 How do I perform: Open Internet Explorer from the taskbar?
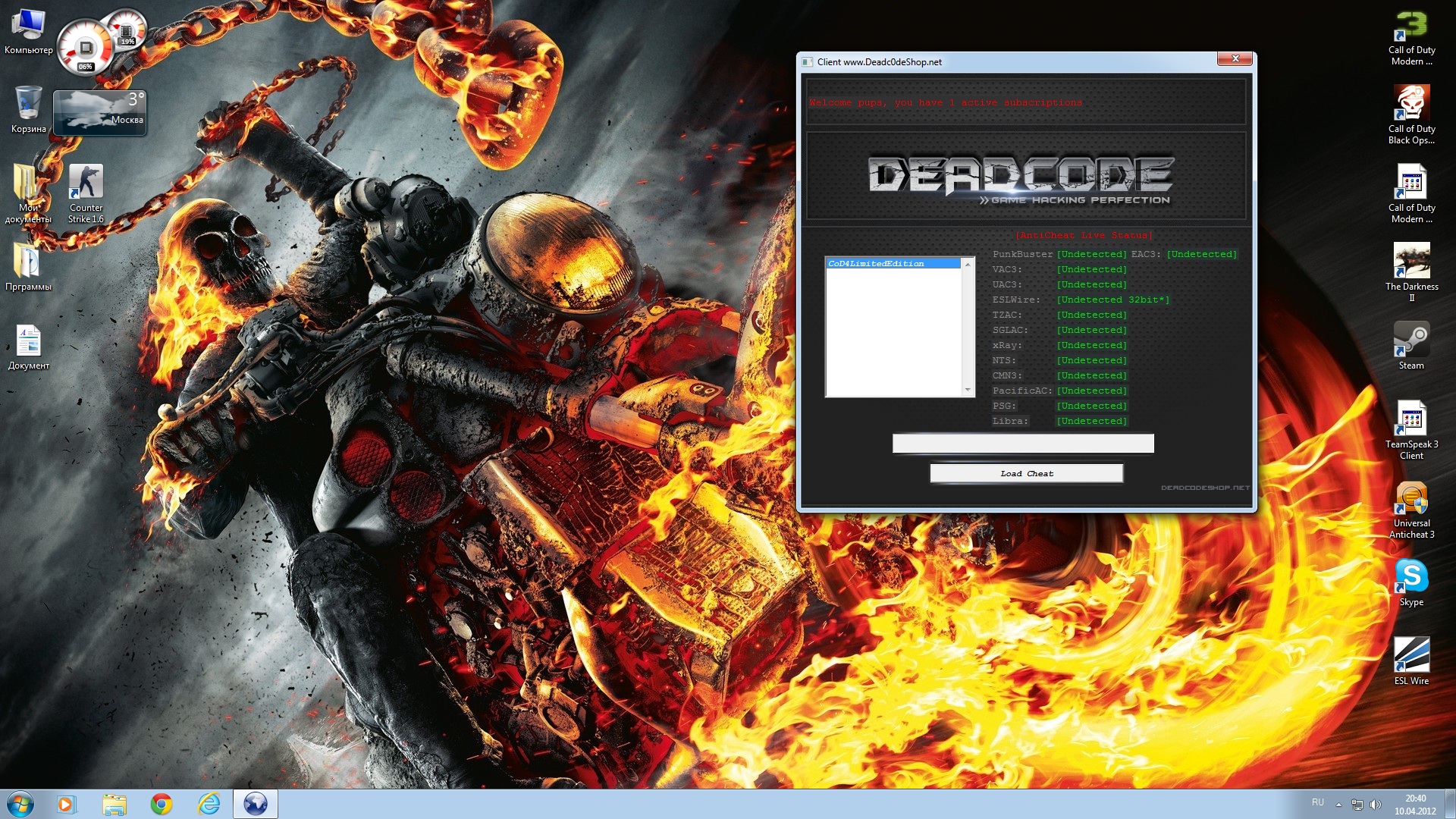pyautogui.click(x=209, y=804)
